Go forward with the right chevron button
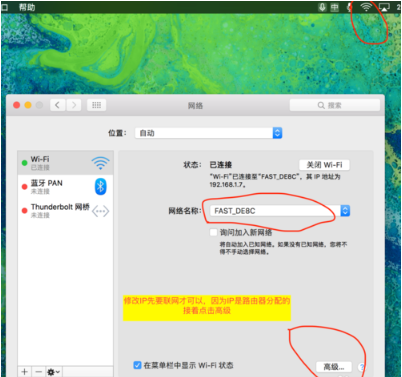402x377 pixels. click(74, 105)
